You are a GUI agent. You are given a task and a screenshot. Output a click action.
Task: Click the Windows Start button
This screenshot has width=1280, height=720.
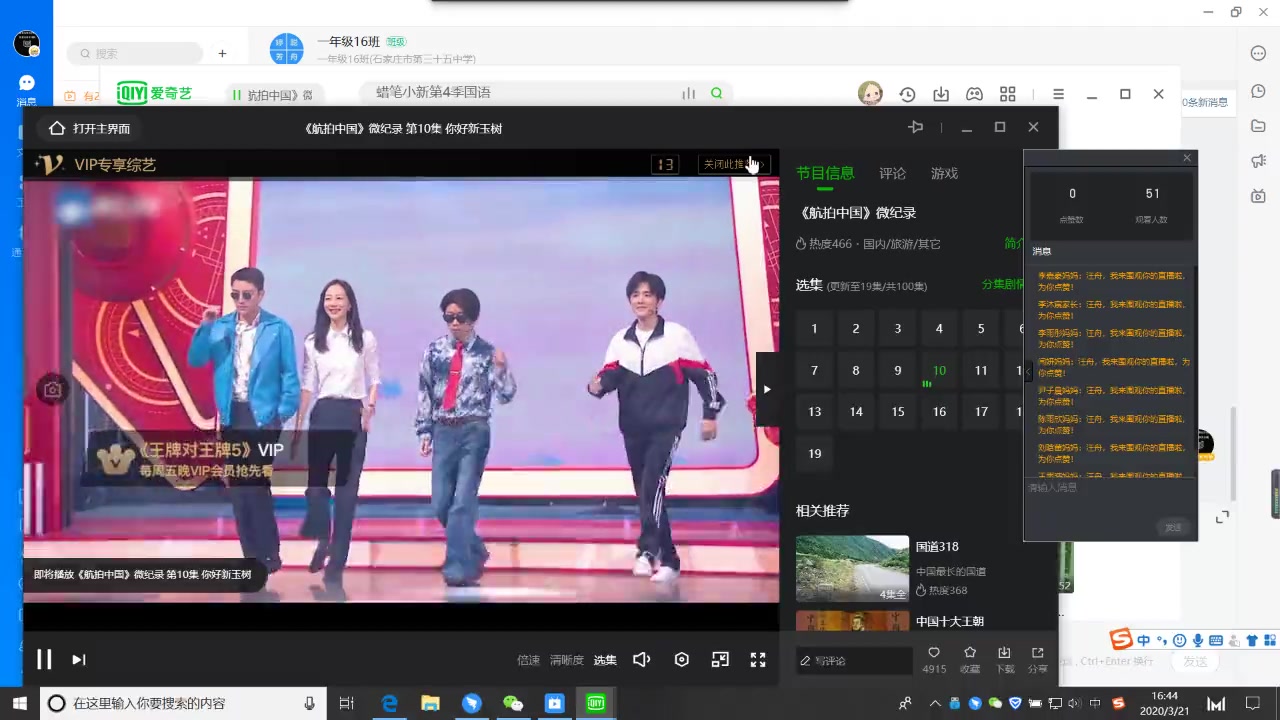pos(19,703)
